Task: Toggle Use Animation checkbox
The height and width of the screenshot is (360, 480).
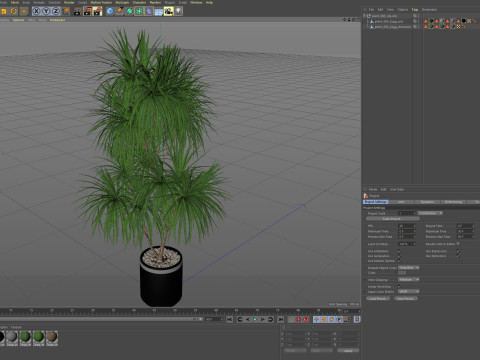Action: [399, 251]
